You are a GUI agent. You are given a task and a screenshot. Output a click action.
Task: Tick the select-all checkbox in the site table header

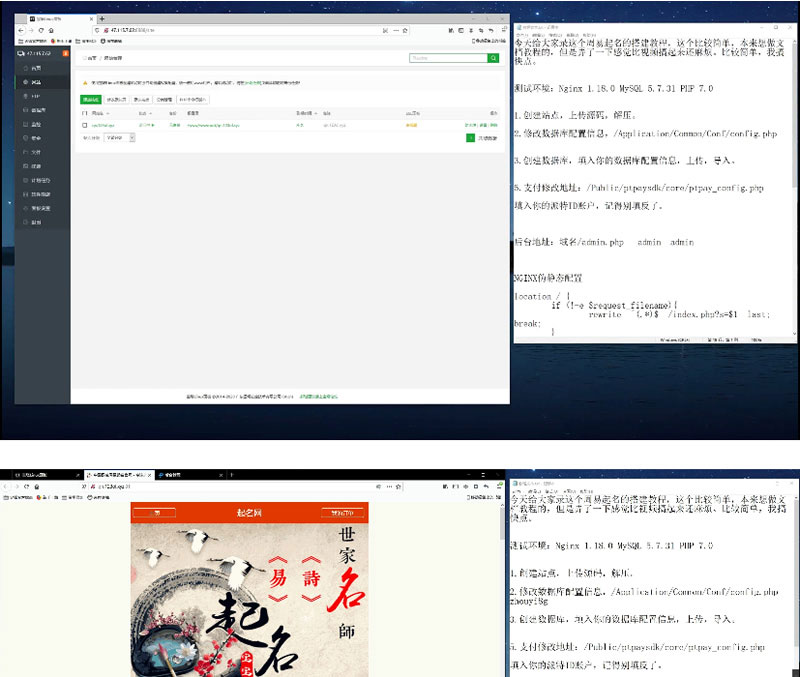(x=85, y=113)
